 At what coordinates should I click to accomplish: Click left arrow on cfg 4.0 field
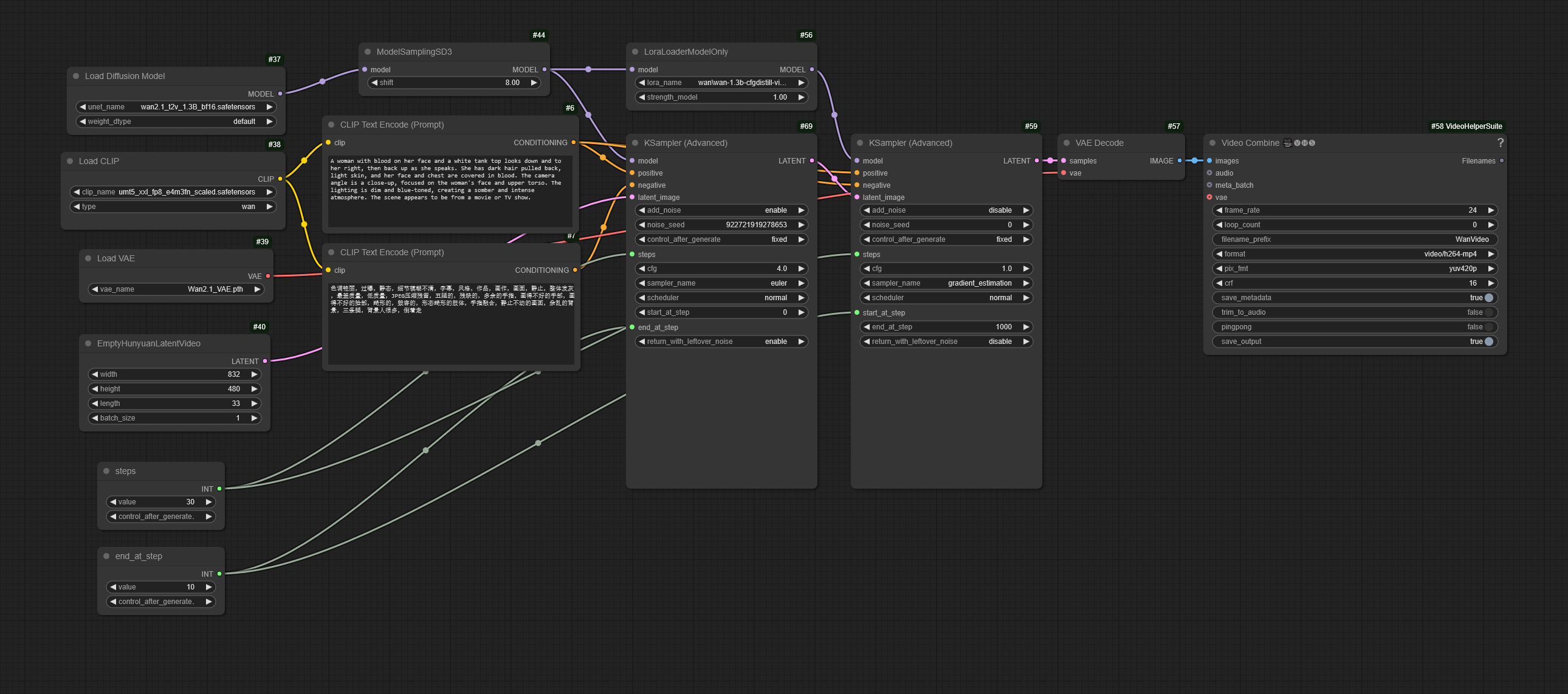tap(642, 269)
